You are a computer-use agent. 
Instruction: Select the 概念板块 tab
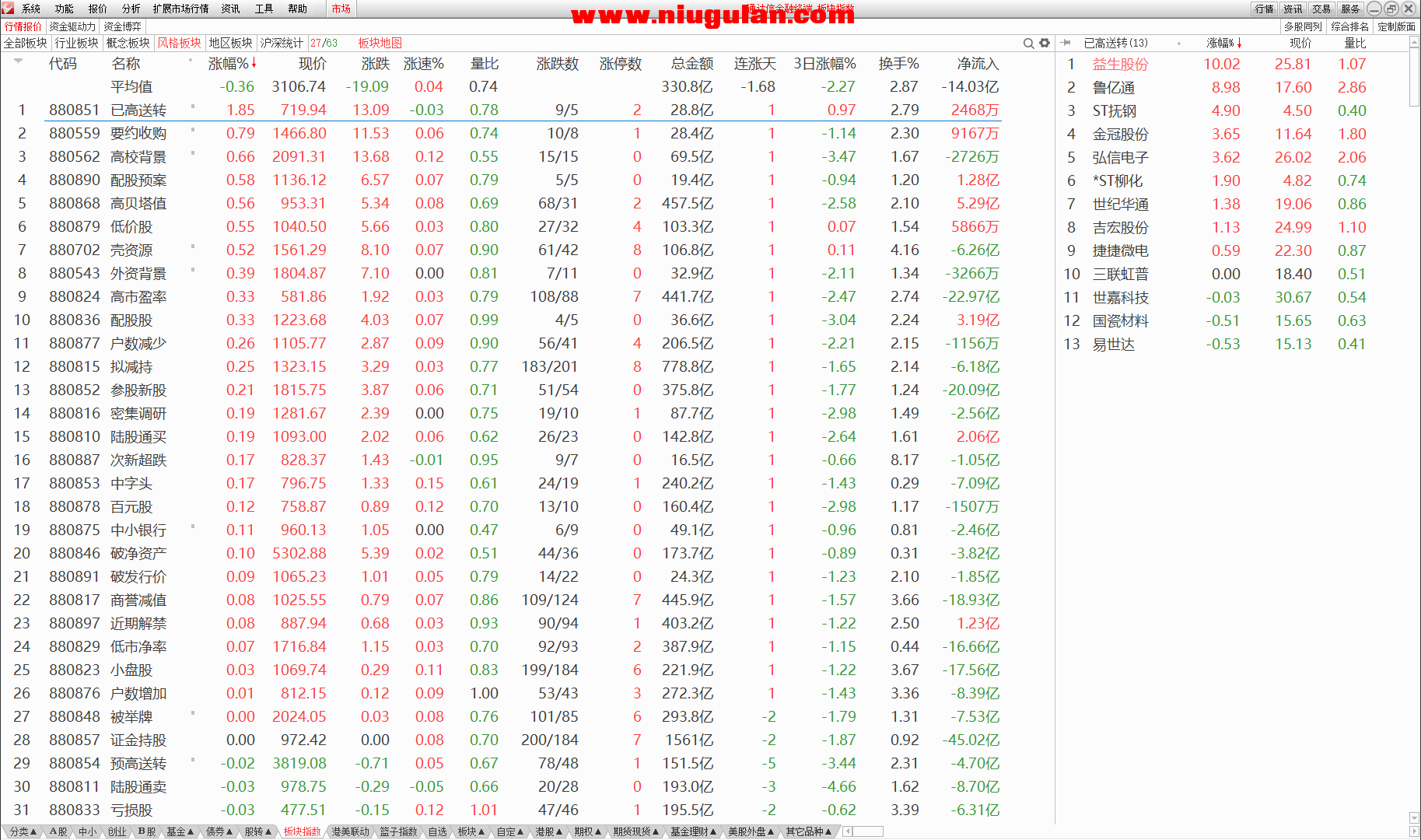coord(128,43)
